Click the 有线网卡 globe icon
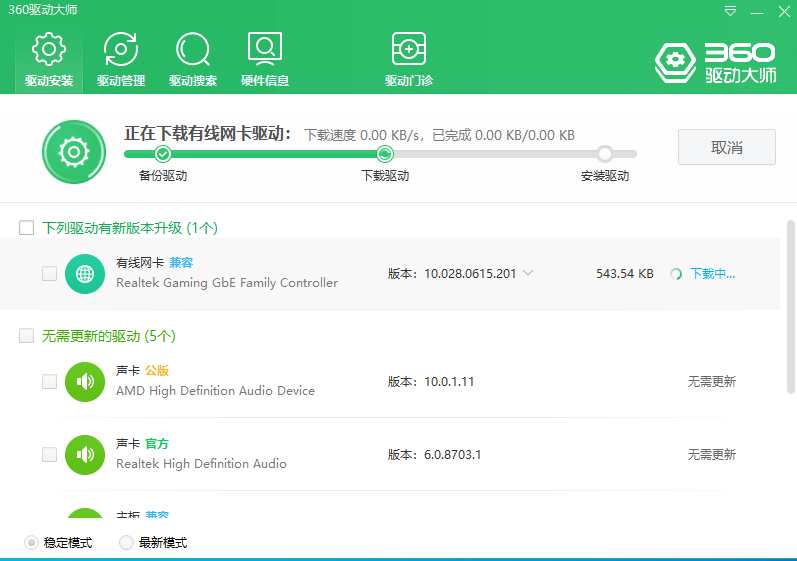 click(x=85, y=274)
